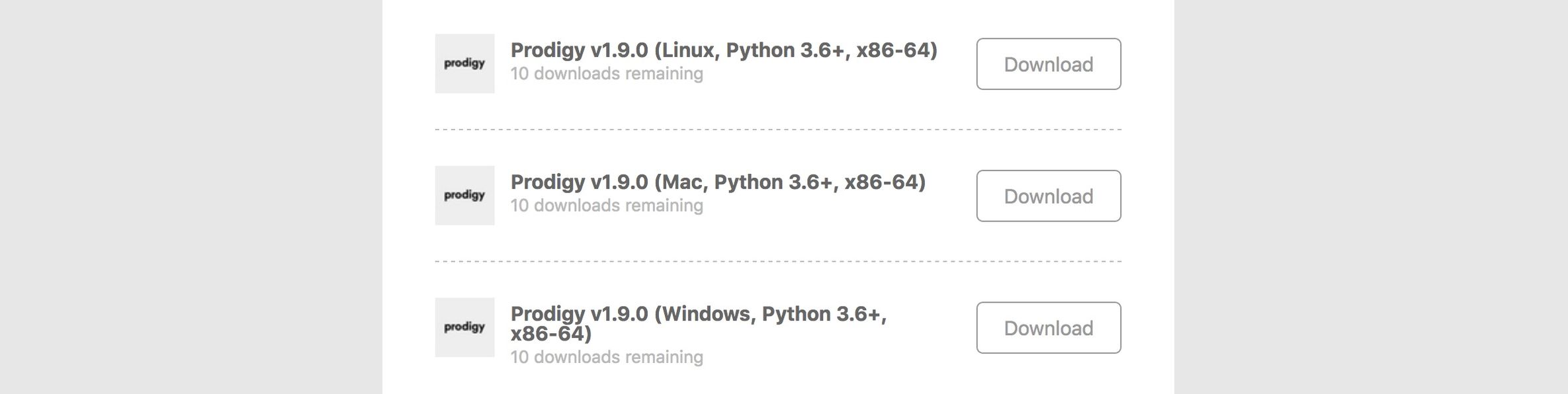This screenshot has width=1568, height=394.
Task: Click dashed divider between Mac and Windows rows
Action: pos(777,262)
